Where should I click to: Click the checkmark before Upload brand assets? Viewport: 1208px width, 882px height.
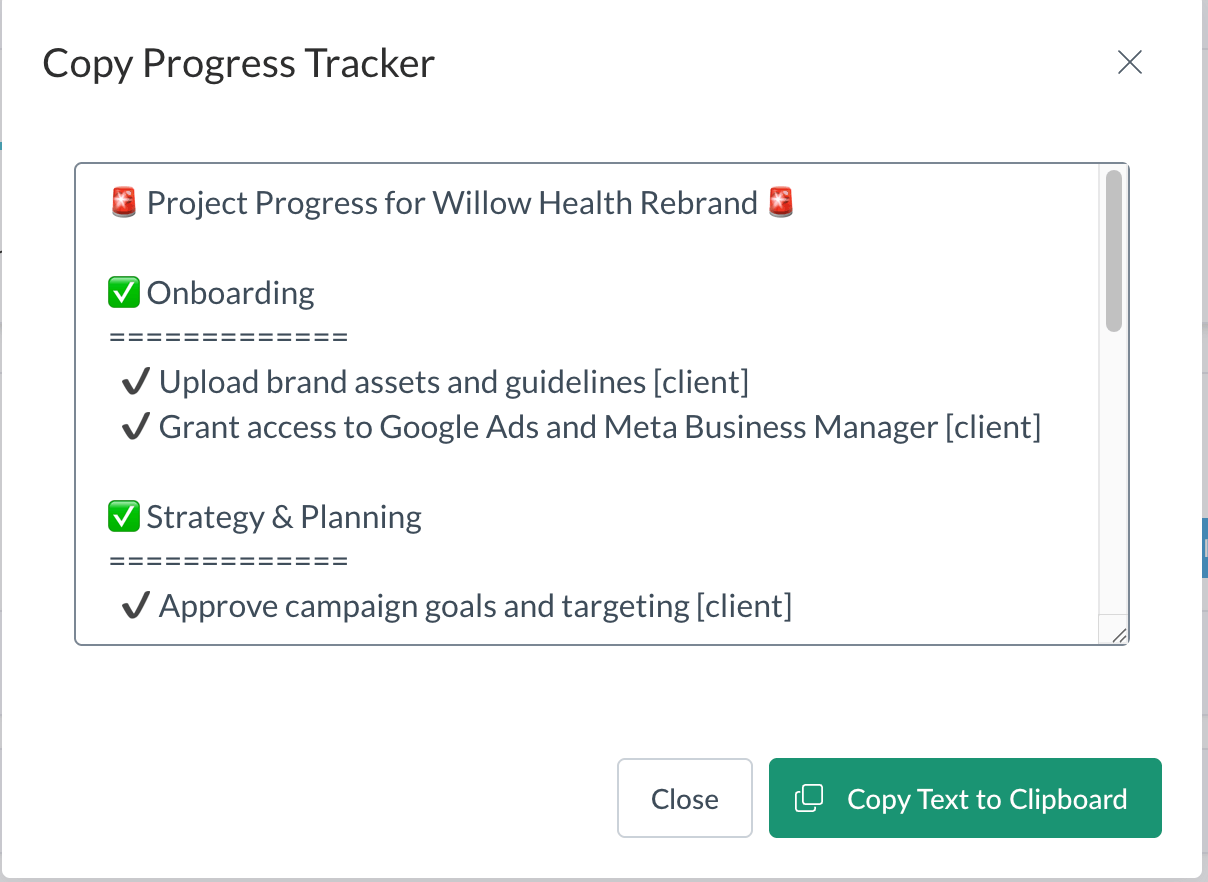click(x=135, y=380)
